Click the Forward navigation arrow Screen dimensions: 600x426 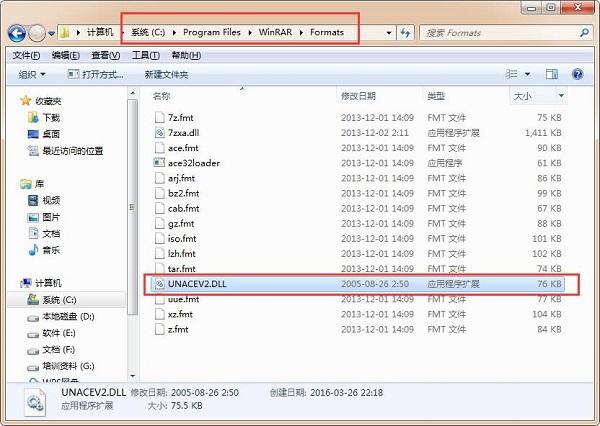pos(37,33)
